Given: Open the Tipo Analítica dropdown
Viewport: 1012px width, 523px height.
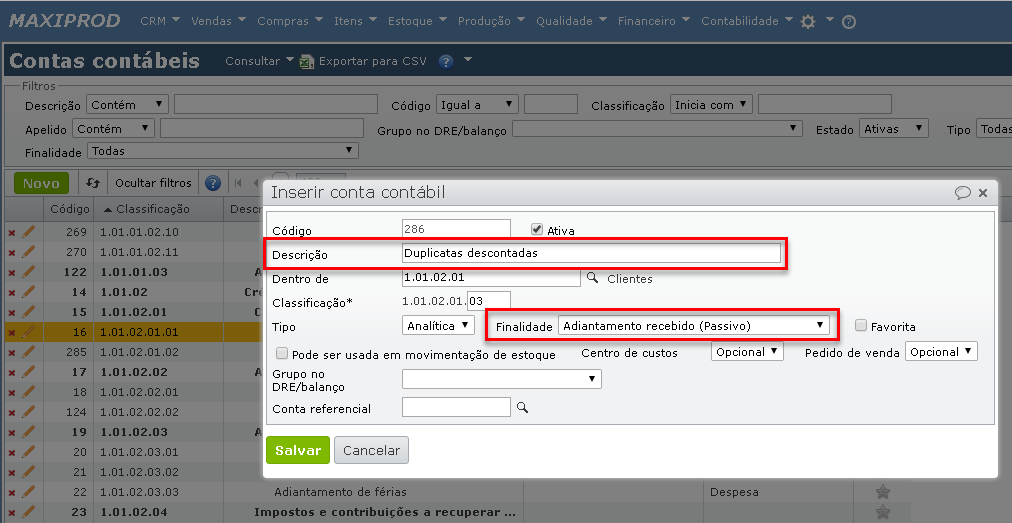Looking at the screenshot, I should click(x=438, y=326).
